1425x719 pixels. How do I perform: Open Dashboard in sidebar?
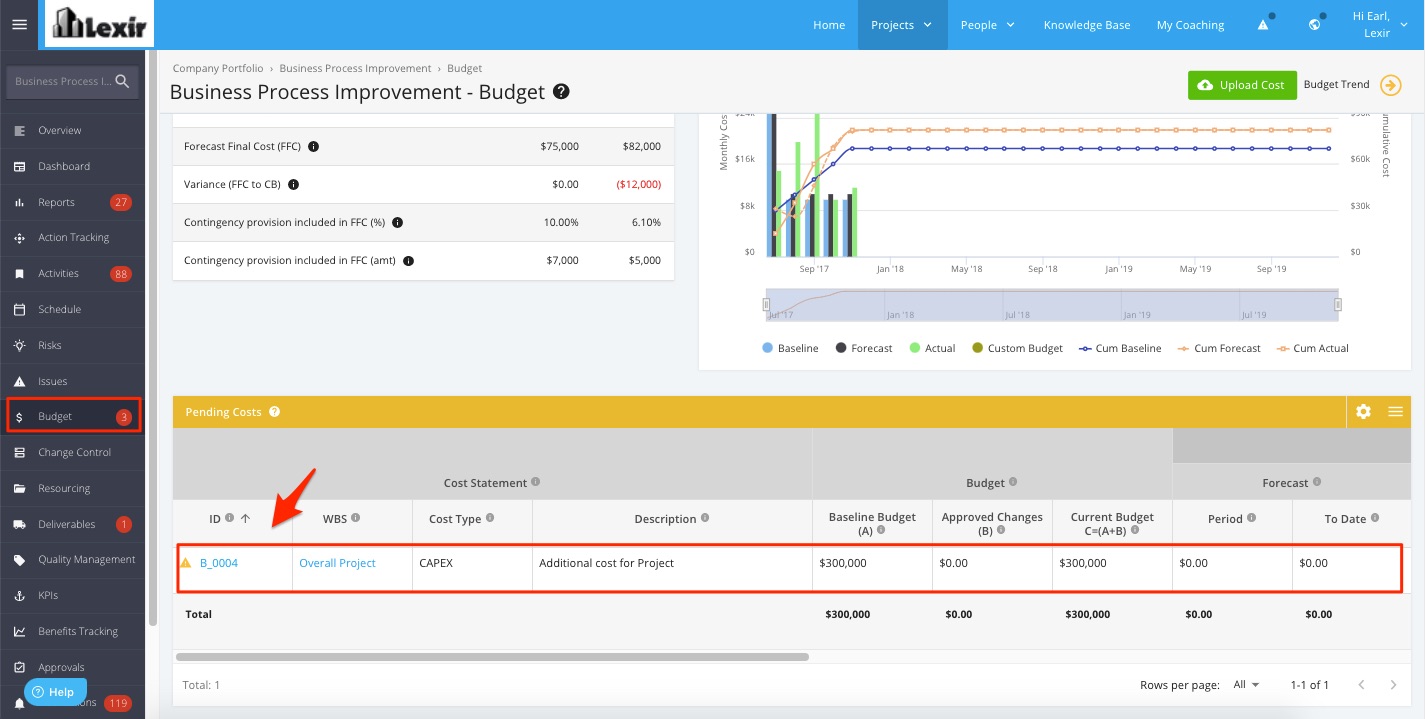(73, 166)
